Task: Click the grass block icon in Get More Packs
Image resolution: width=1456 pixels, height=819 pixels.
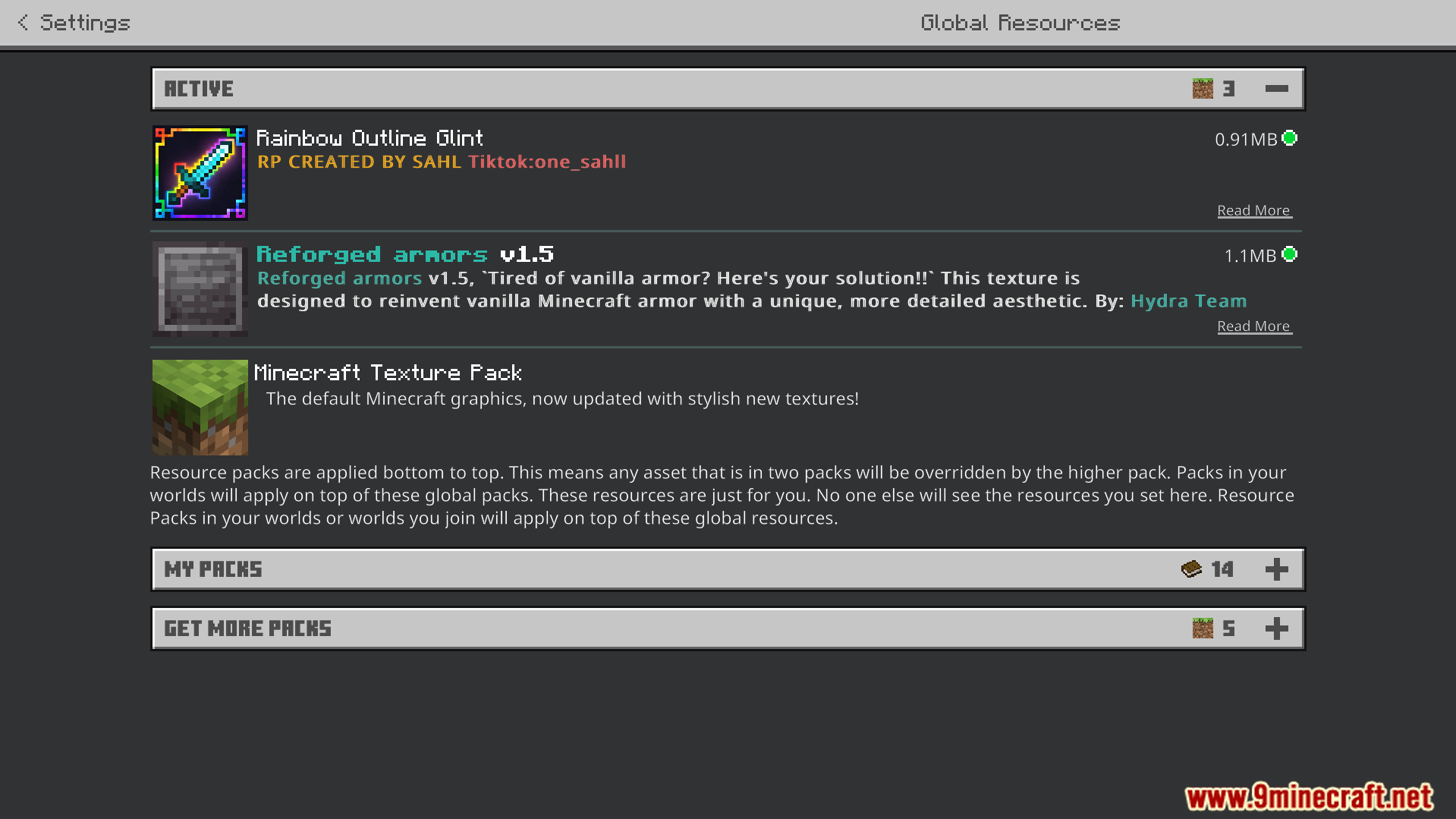Action: click(x=1203, y=628)
